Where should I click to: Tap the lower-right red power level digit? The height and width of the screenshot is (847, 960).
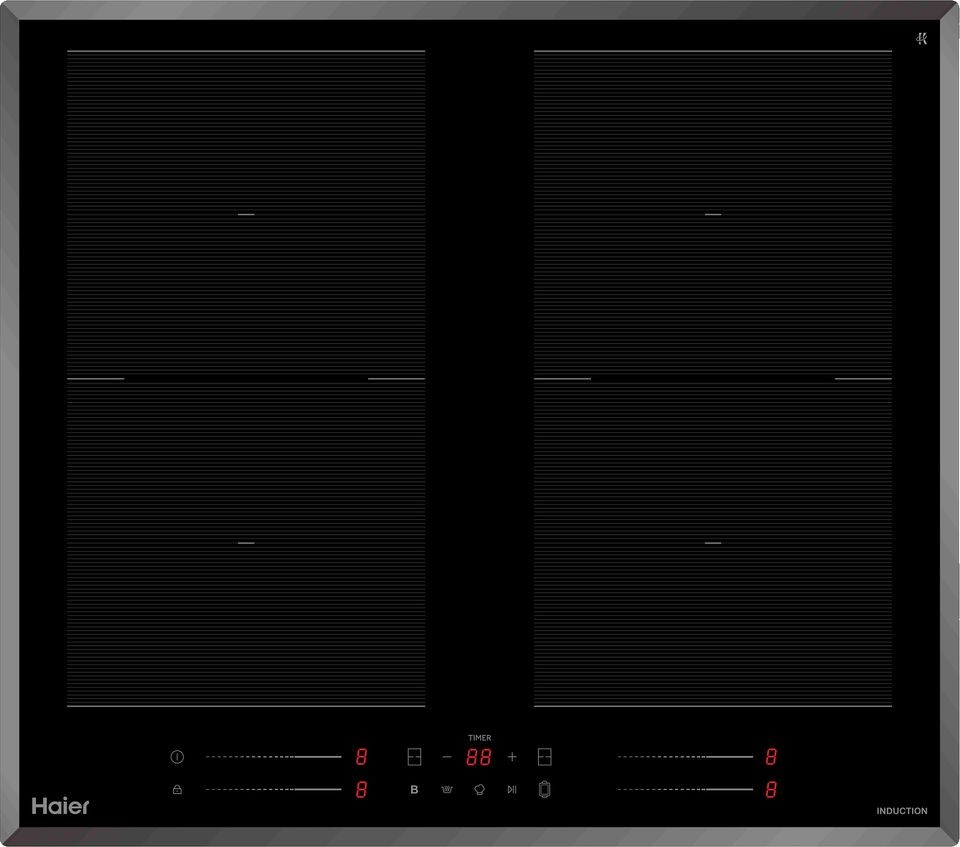click(771, 789)
